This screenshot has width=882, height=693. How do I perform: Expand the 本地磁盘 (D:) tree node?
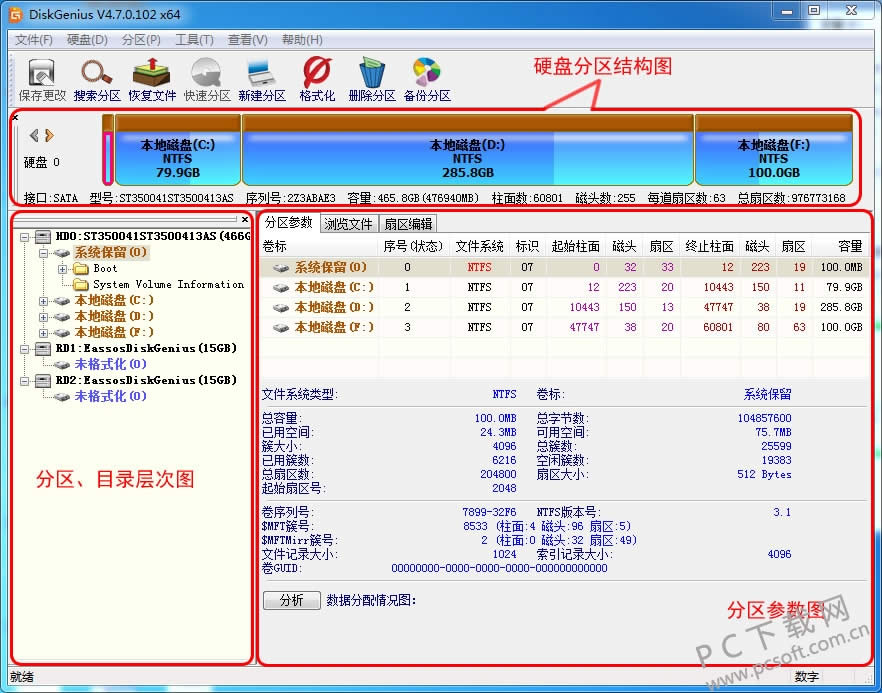(x=43, y=317)
